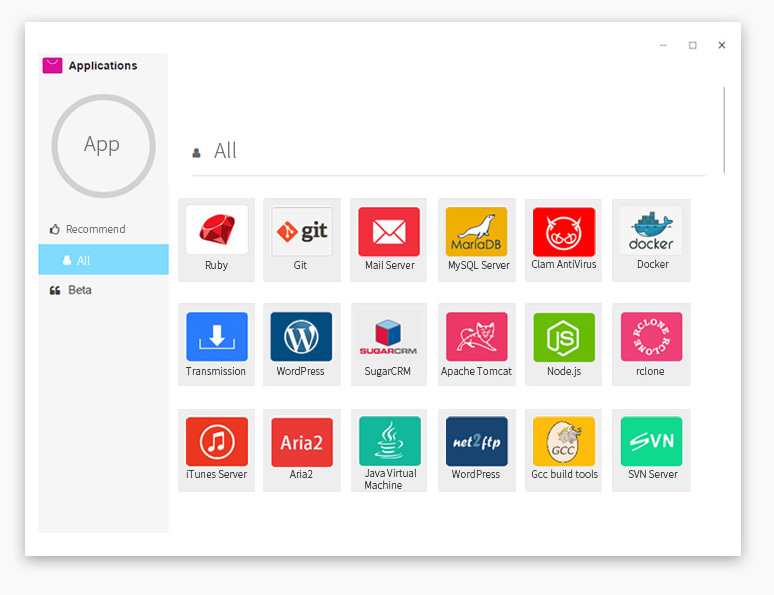This screenshot has height=595, width=774.
Task: Select the All category in sidebar
Action: click(104, 260)
